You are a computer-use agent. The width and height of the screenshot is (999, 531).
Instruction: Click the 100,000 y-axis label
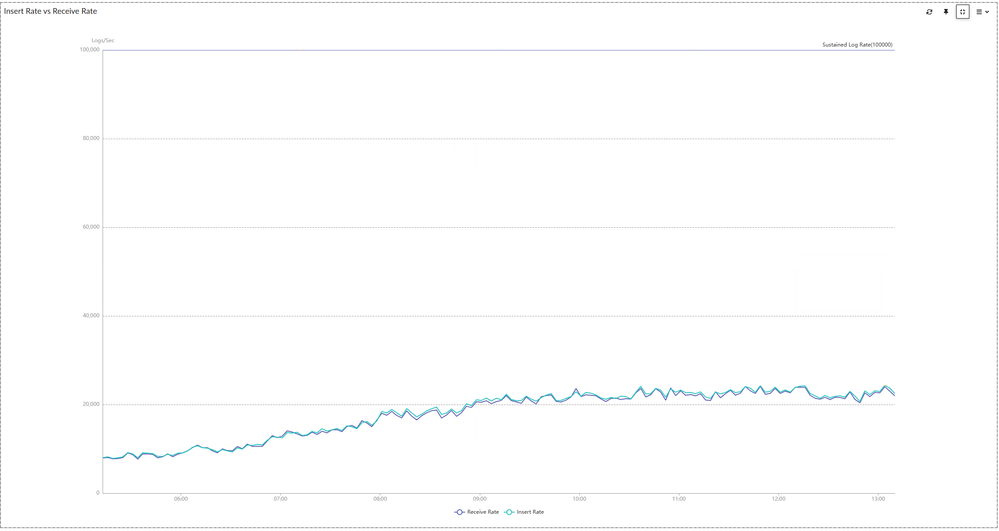[89, 50]
